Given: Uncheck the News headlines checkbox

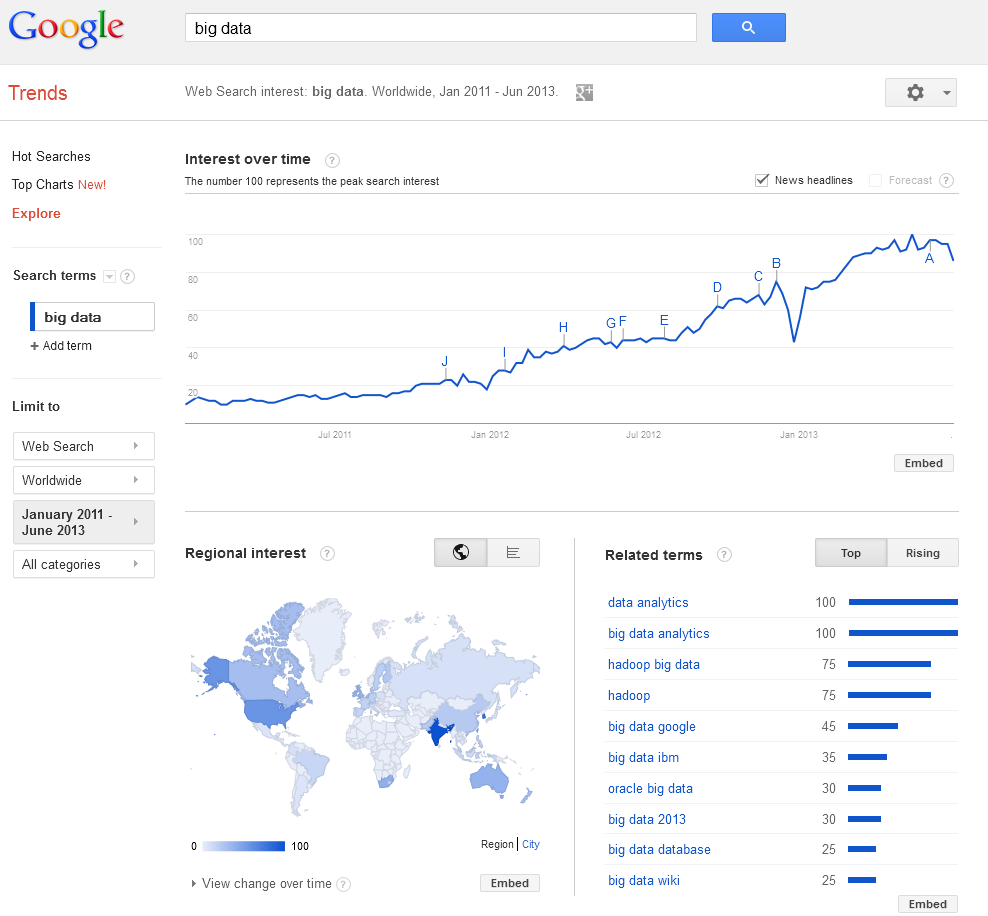Looking at the screenshot, I should point(763,180).
